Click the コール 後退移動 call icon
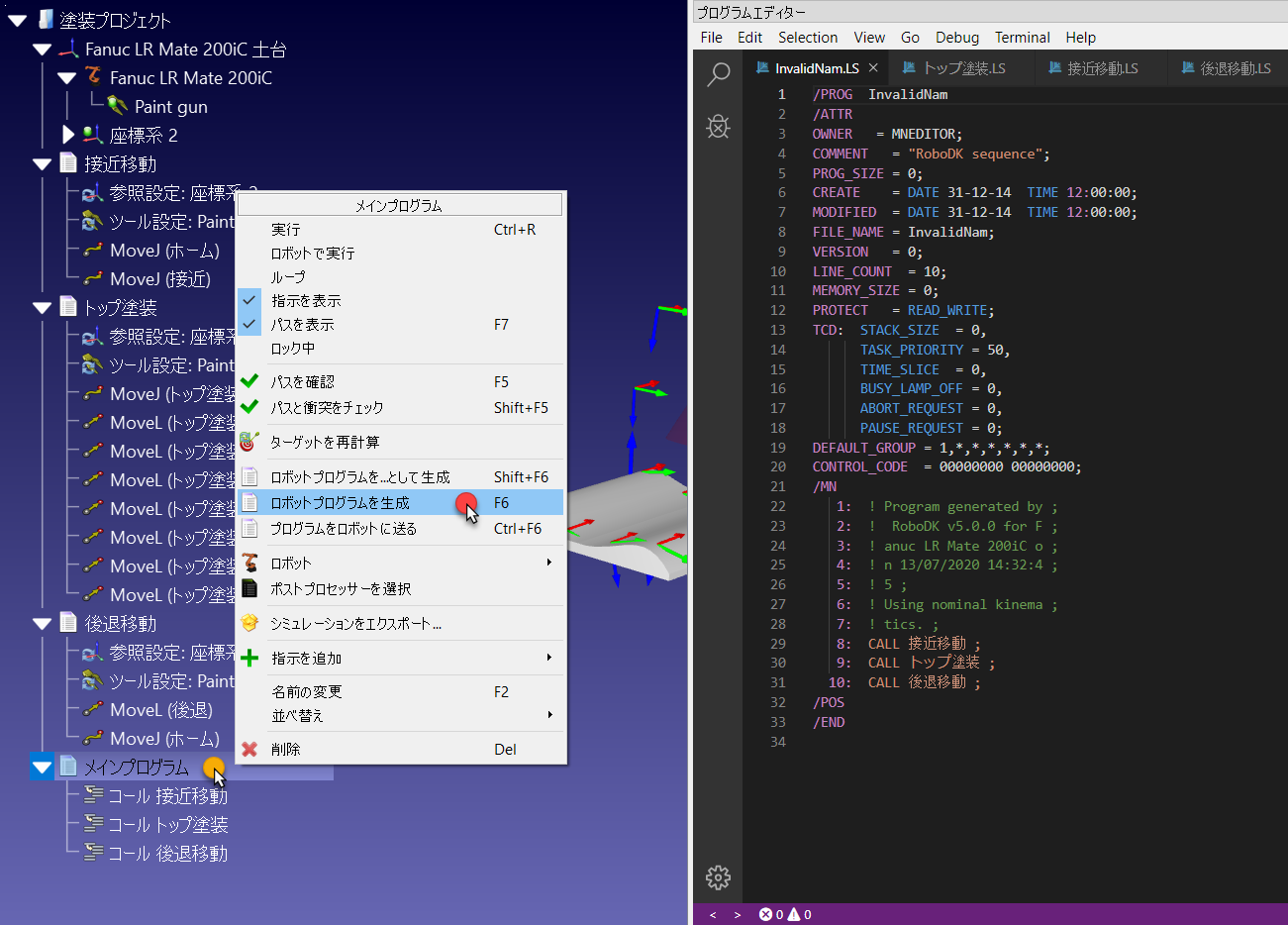Image resolution: width=1288 pixels, height=925 pixels. tap(93, 852)
